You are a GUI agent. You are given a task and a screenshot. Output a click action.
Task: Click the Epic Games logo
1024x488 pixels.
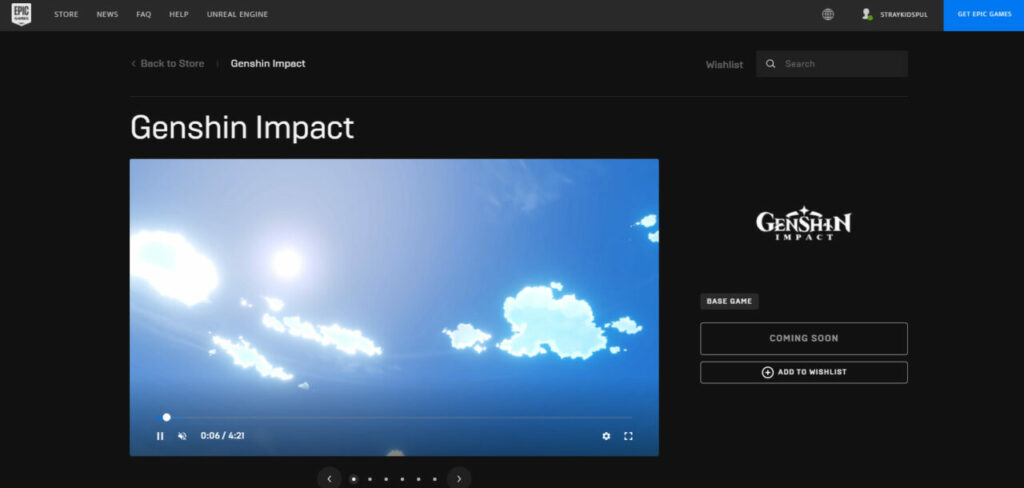coord(21,14)
